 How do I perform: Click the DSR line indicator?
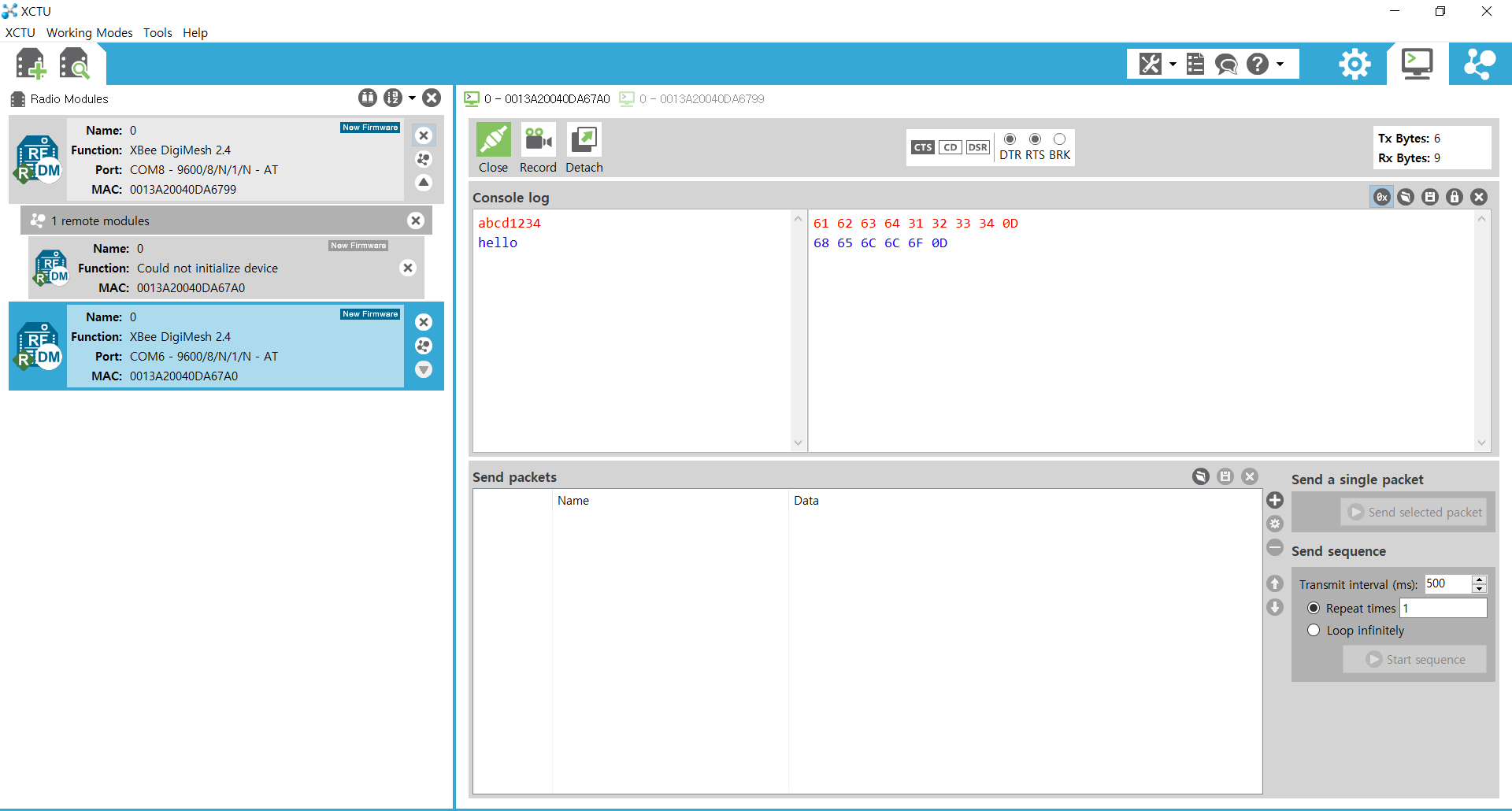978,147
